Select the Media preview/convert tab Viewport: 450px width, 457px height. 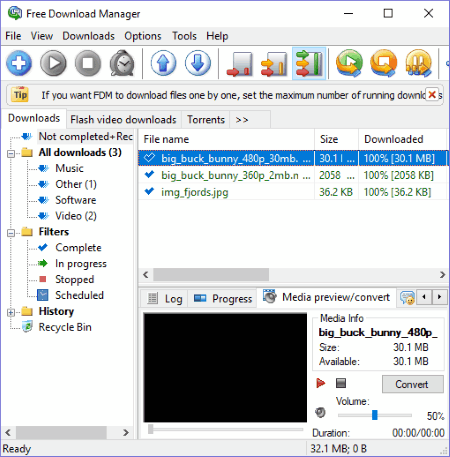326,297
